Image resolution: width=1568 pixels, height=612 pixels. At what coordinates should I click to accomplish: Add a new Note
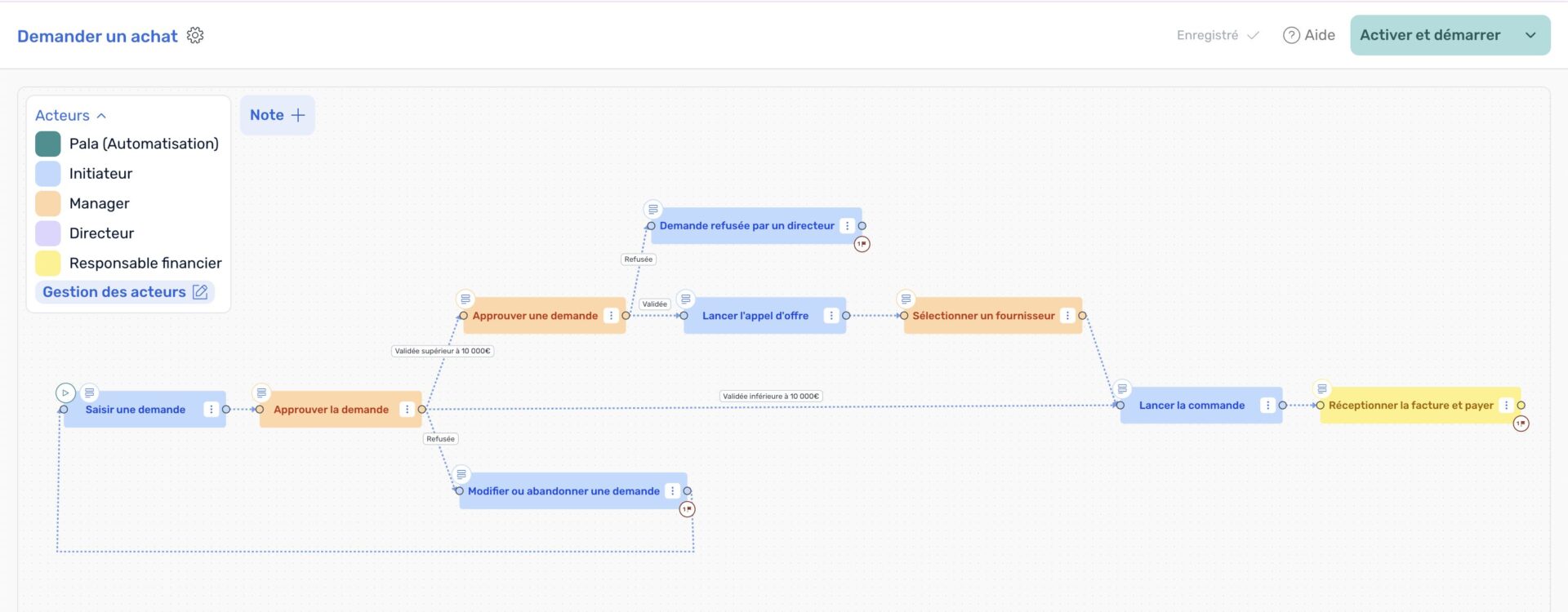pos(277,115)
